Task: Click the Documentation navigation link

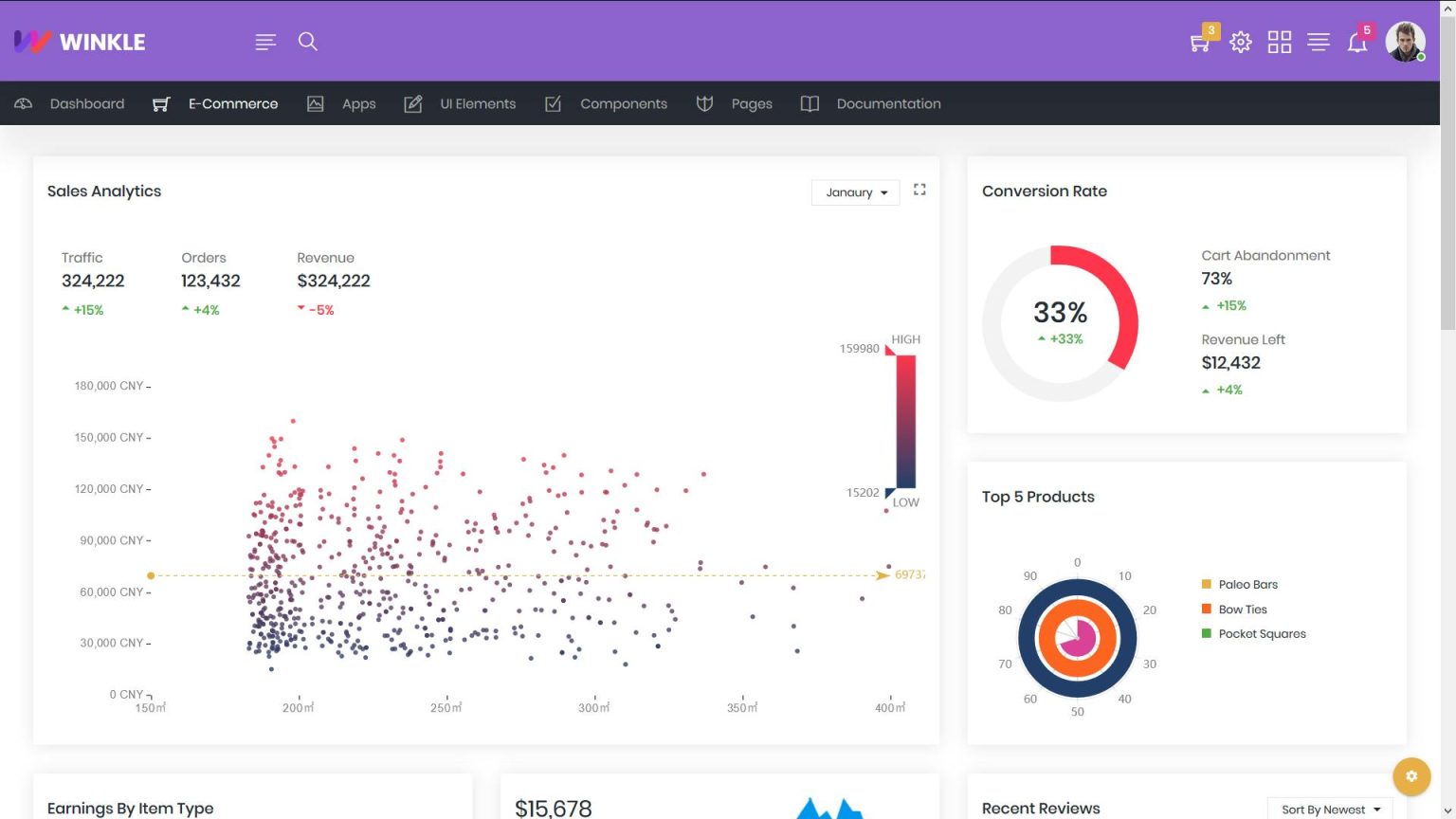Action: tap(888, 103)
